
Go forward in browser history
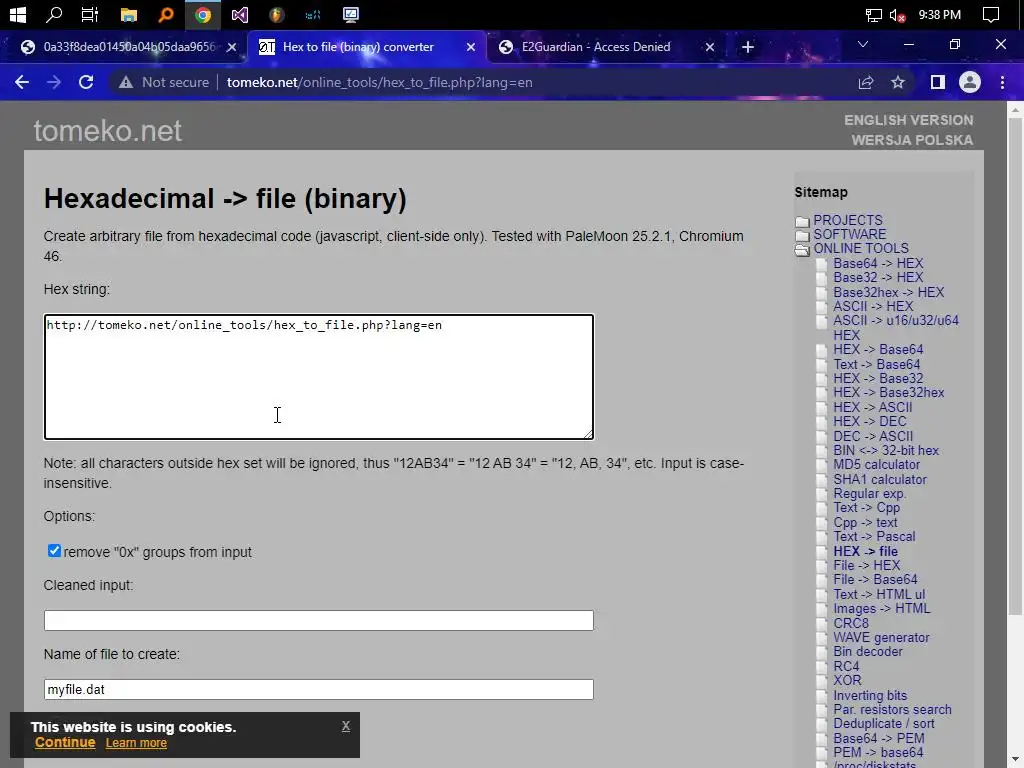point(54,82)
